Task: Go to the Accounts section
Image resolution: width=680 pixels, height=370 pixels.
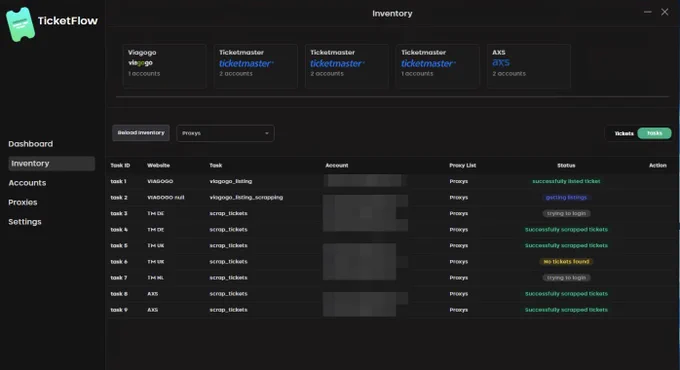Action: [x=27, y=183]
